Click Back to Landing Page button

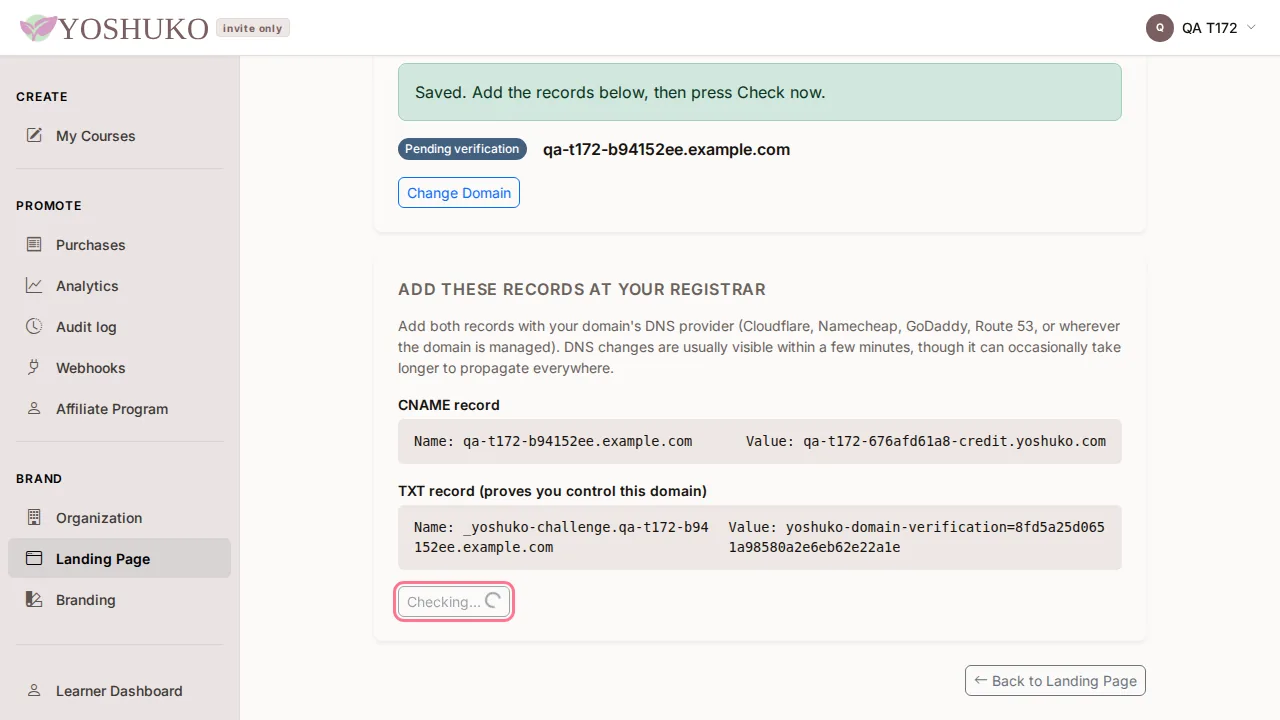(1055, 681)
